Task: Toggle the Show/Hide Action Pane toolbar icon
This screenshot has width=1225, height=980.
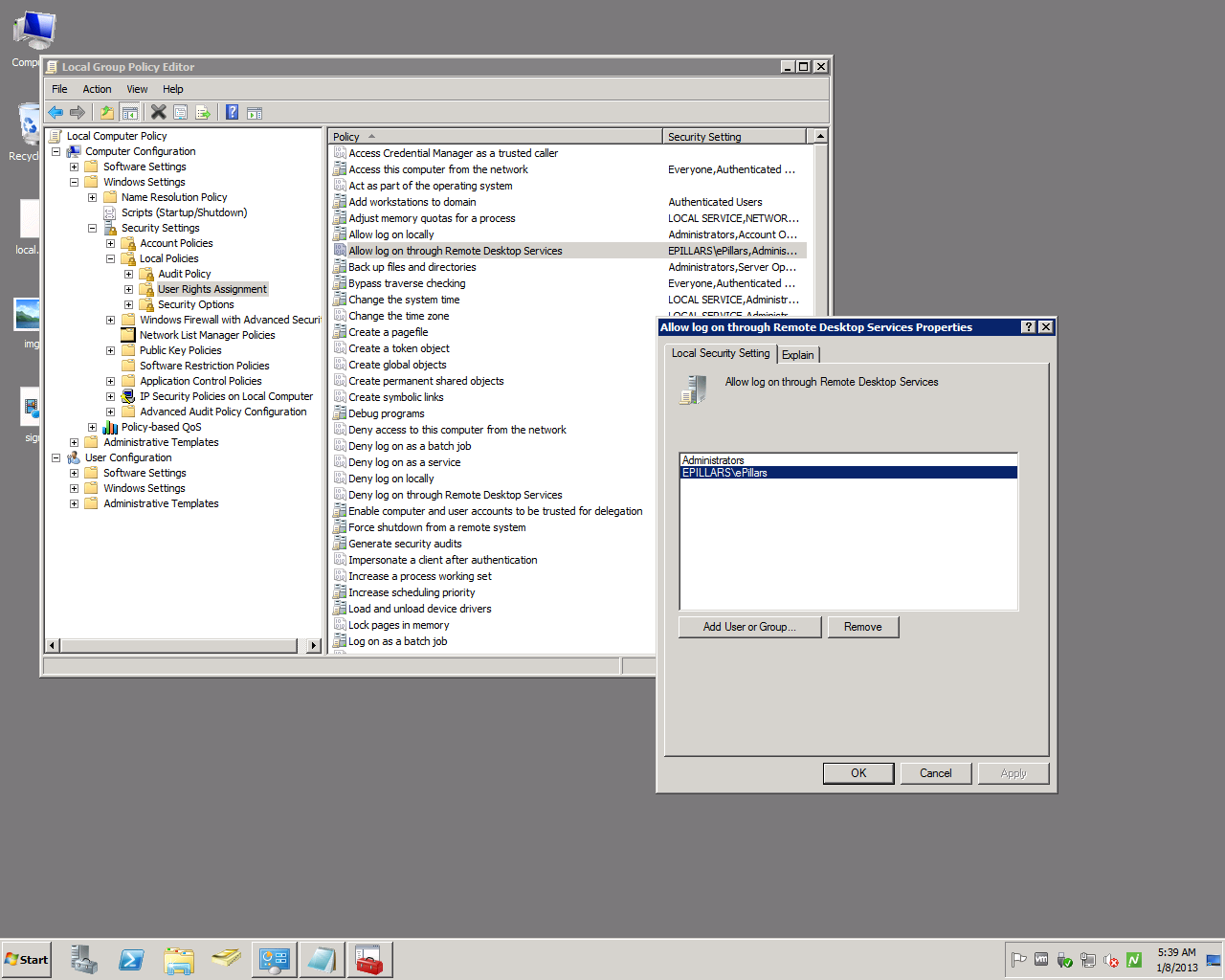Action: click(254, 112)
